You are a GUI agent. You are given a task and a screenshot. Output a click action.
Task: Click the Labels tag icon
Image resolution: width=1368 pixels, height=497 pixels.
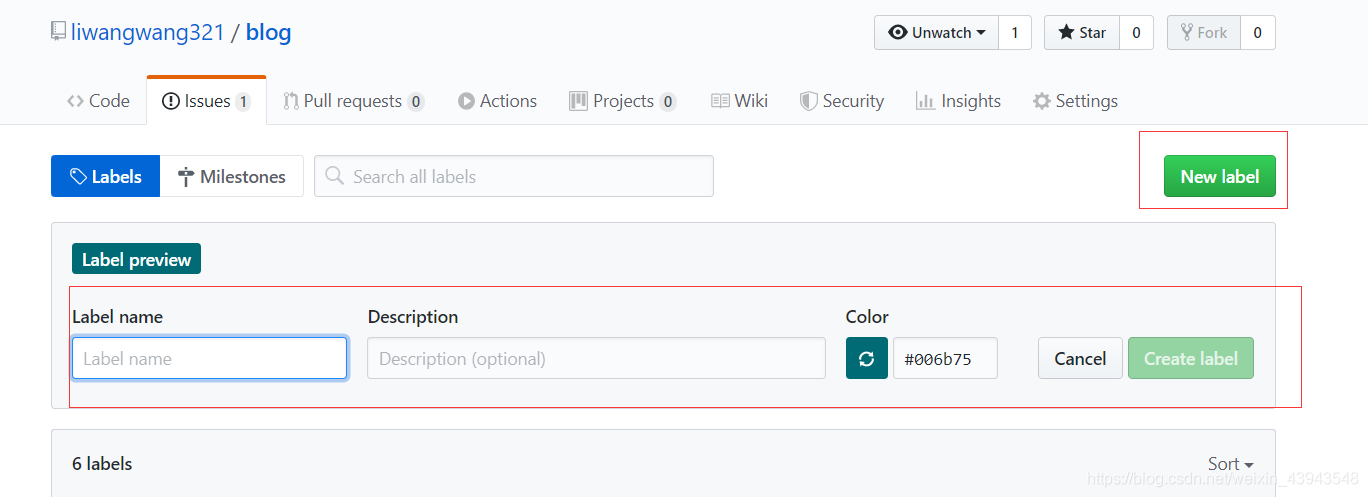(x=78, y=177)
